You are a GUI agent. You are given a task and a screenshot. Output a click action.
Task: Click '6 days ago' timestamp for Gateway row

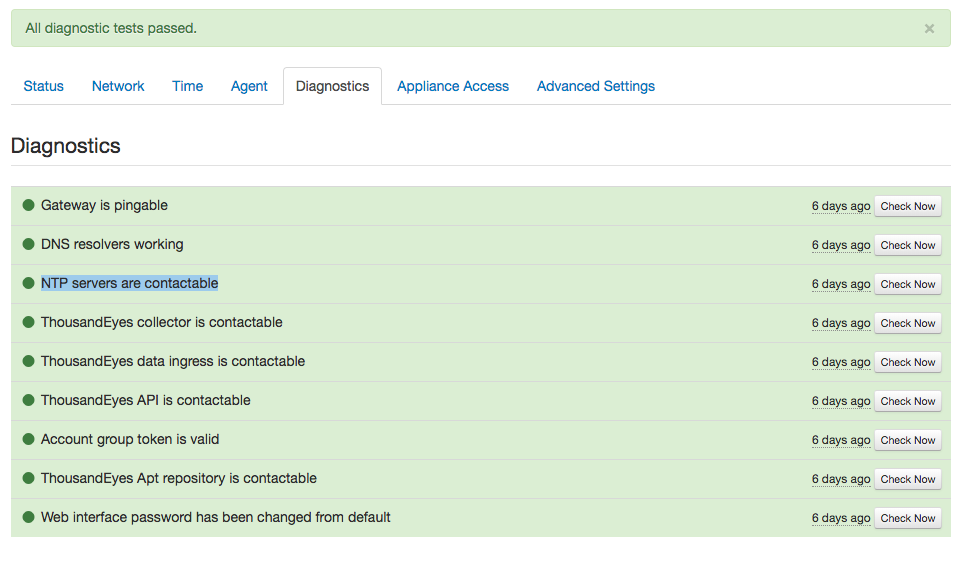(x=840, y=206)
